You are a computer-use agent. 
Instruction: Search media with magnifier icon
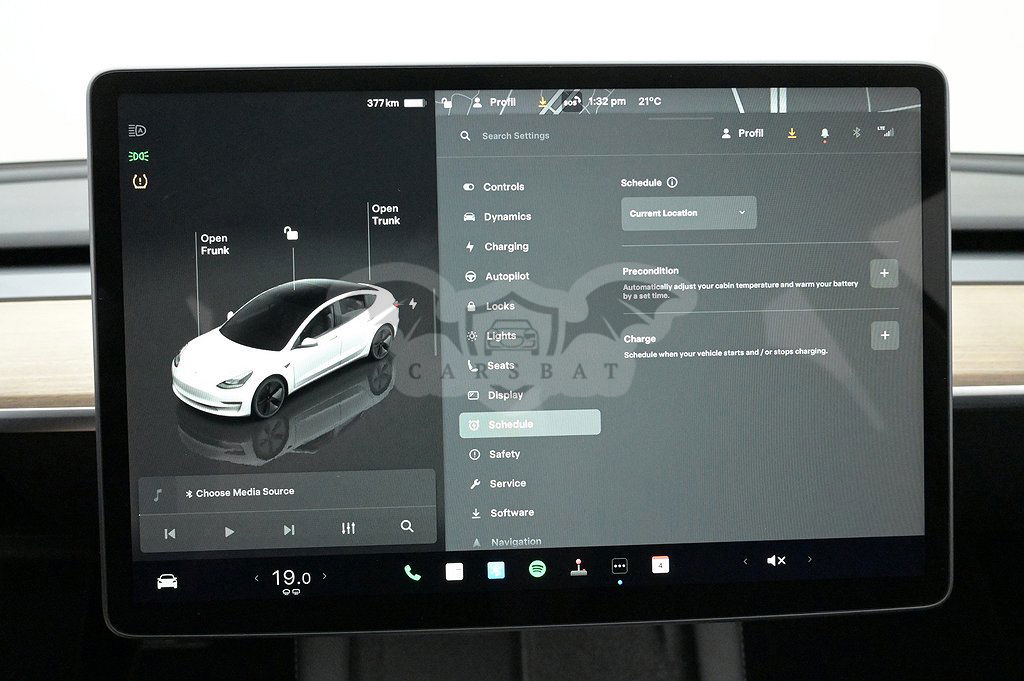[407, 526]
